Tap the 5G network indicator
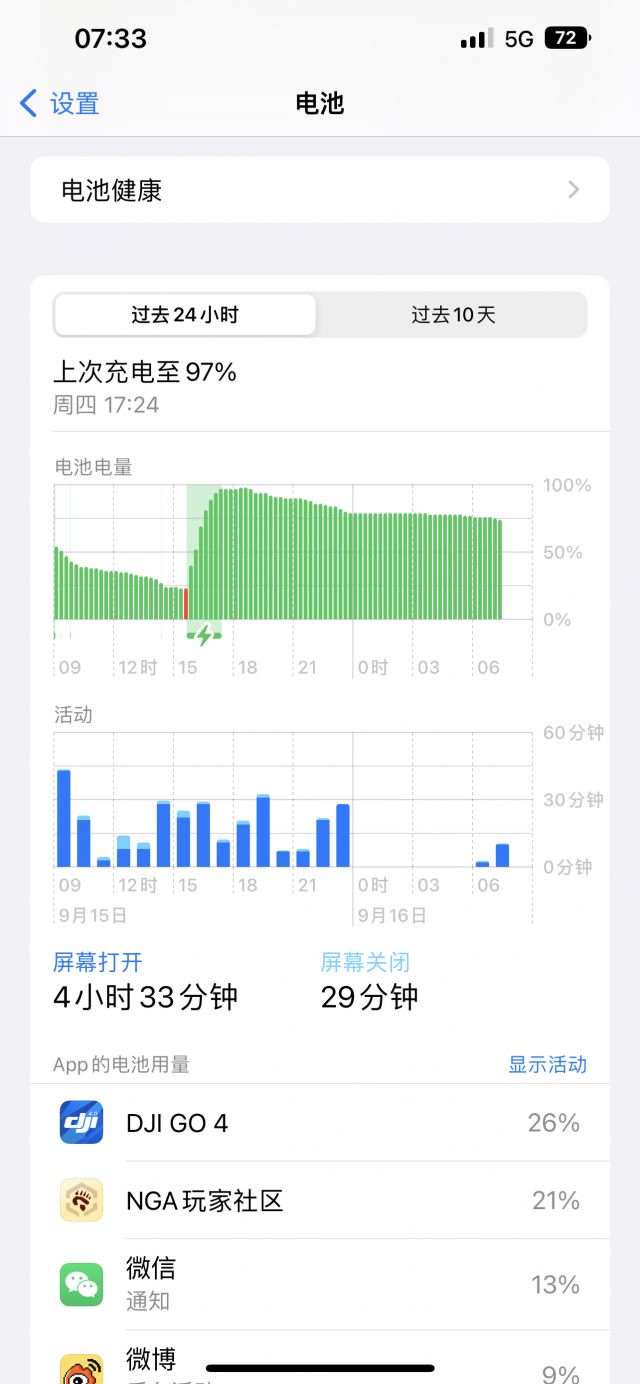Screen dimensions: 640x1384 [x=518, y=37]
